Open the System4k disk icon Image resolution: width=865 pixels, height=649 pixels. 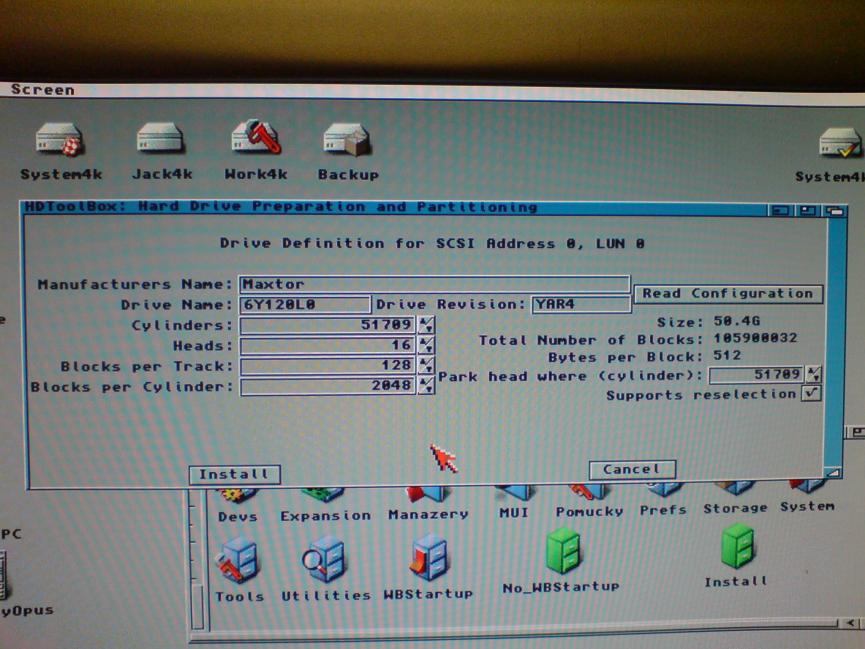pos(60,141)
